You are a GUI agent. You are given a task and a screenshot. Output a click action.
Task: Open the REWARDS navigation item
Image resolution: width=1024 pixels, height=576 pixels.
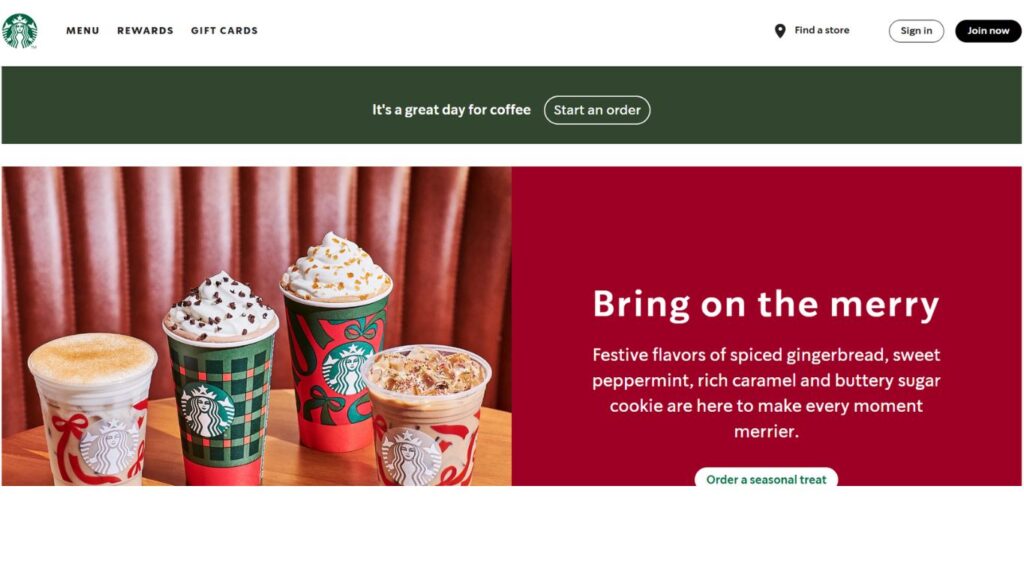pyautogui.click(x=145, y=31)
